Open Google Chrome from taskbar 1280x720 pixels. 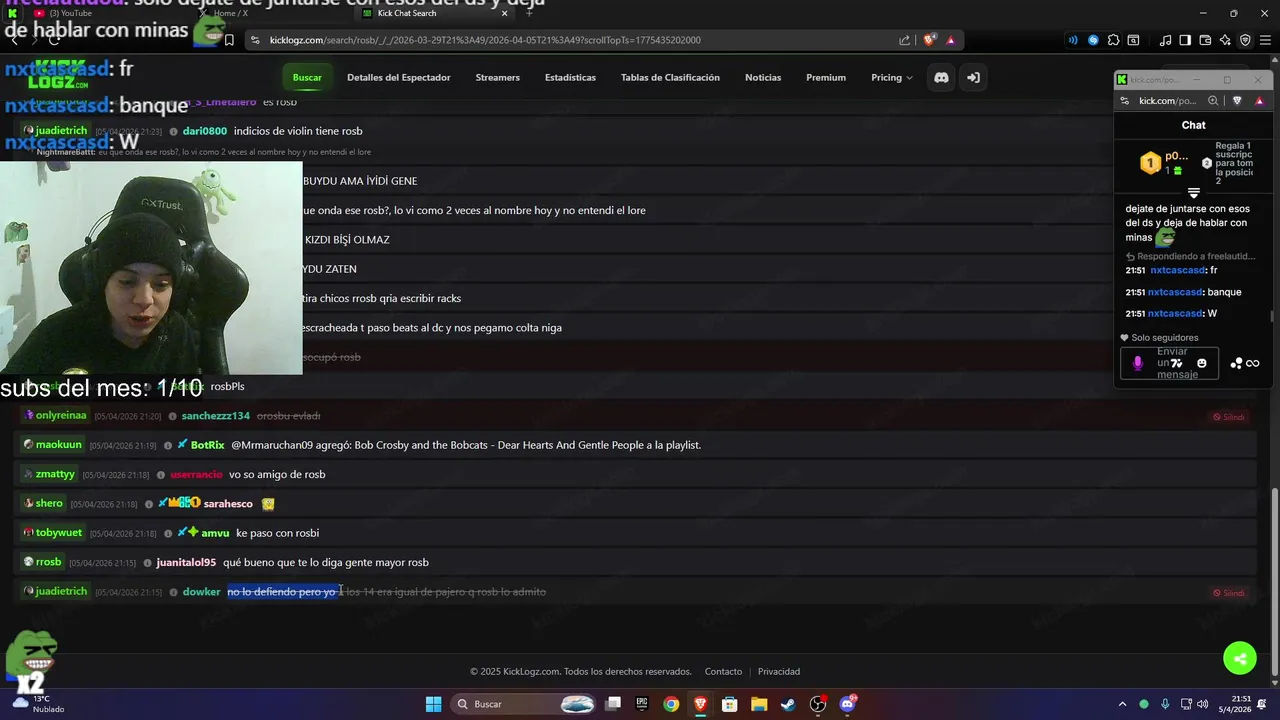click(x=671, y=704)
